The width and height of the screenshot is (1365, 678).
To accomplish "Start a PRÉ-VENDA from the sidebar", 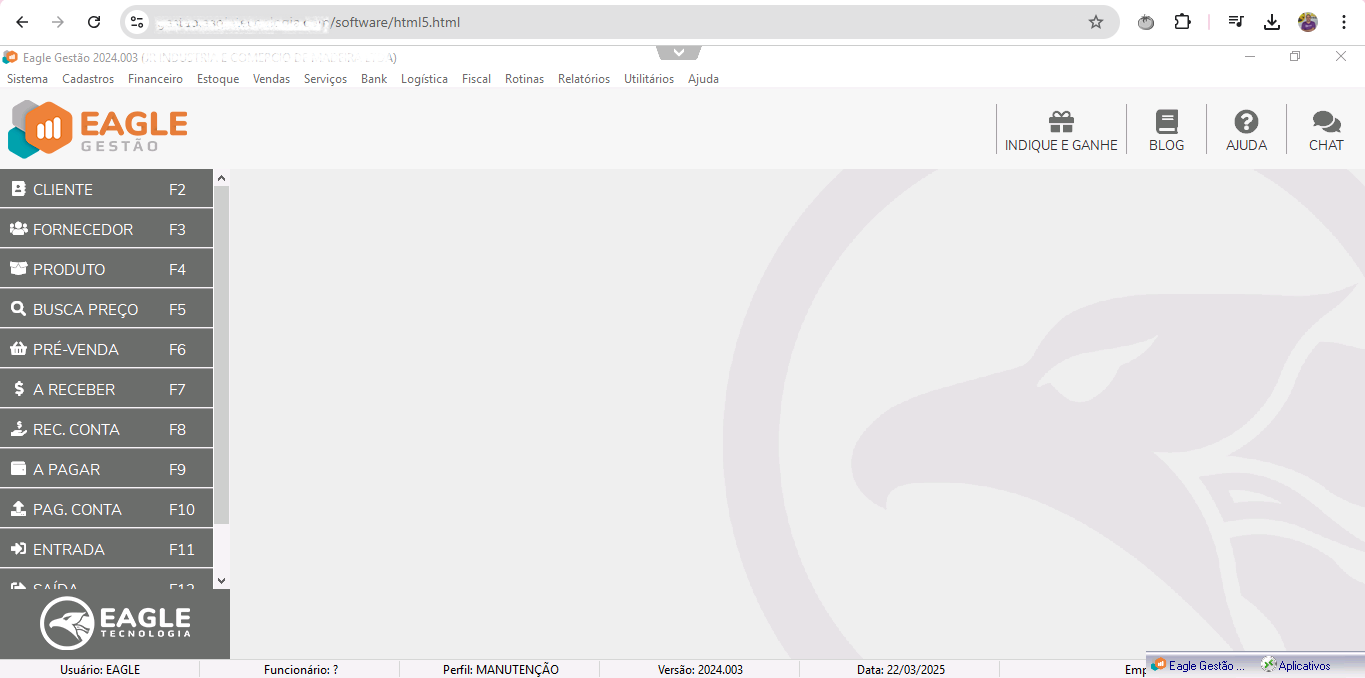I will coord(106,349).
